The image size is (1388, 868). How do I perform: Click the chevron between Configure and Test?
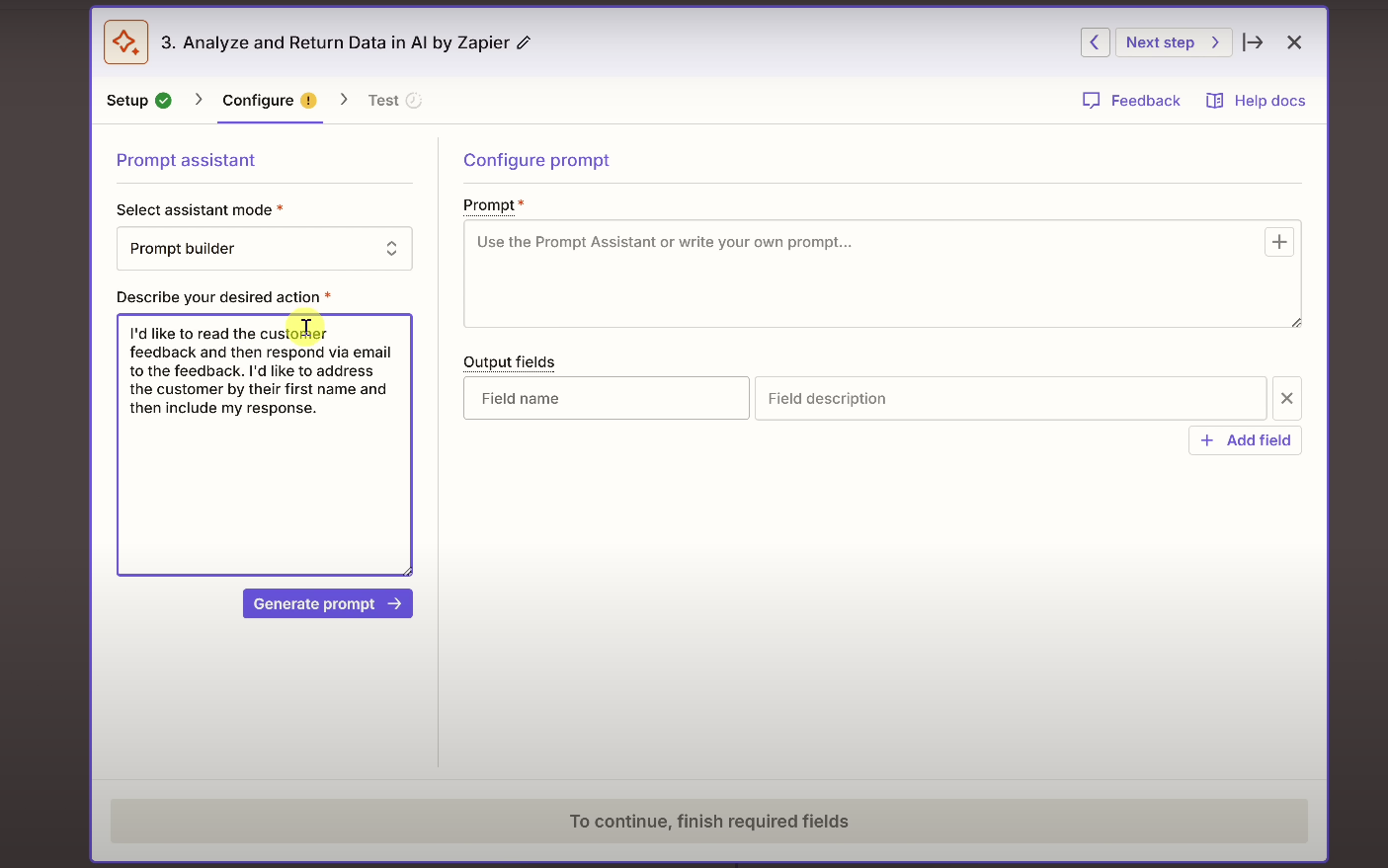pyautogui.click(x=344, y=100)
